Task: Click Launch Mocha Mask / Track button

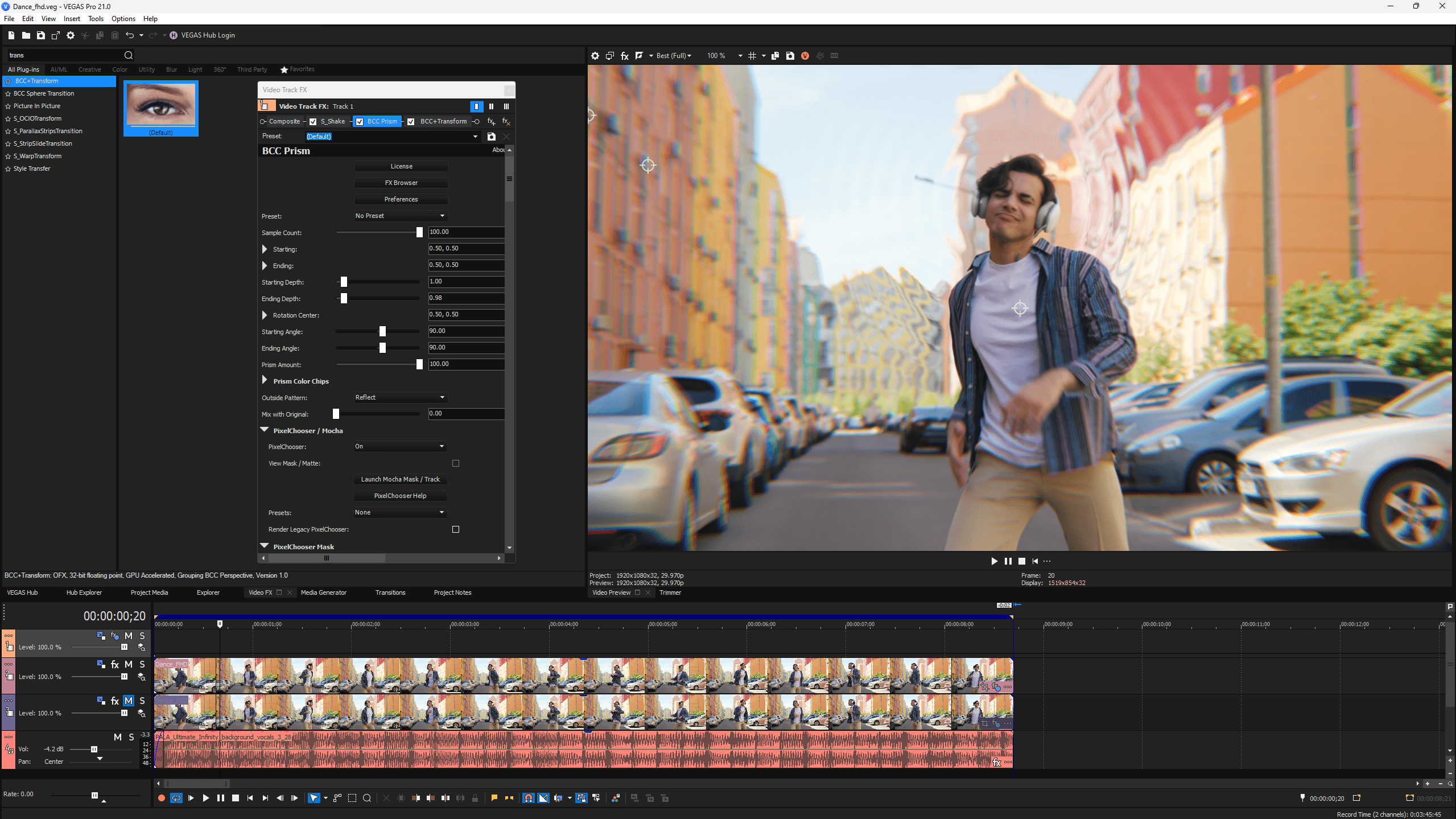Action: pyautogui.click(x=400, y=479)
